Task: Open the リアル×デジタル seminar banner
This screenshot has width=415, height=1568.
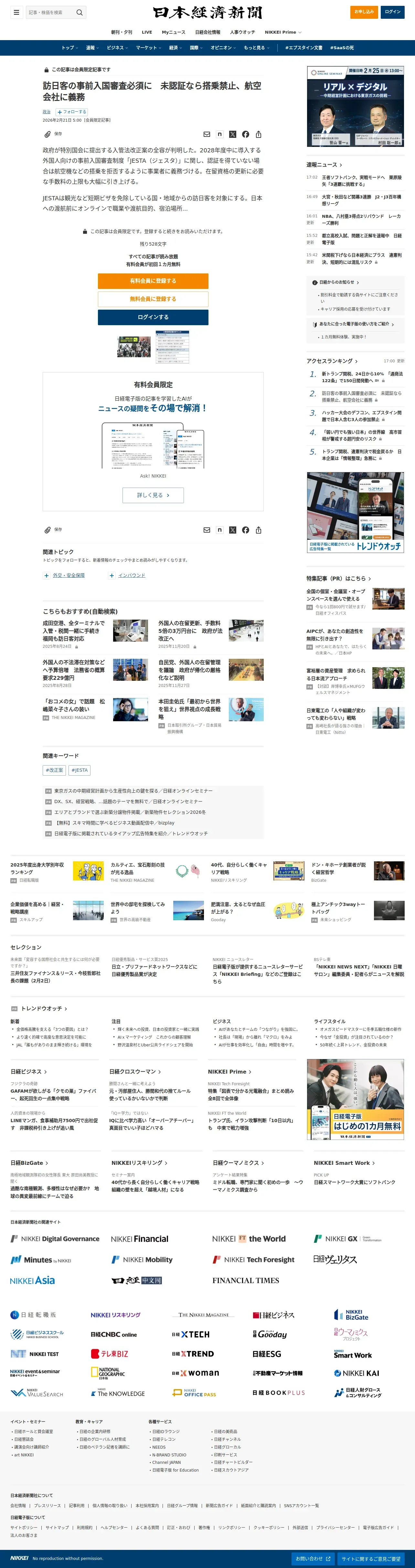Action: click(x=356, y=106)
